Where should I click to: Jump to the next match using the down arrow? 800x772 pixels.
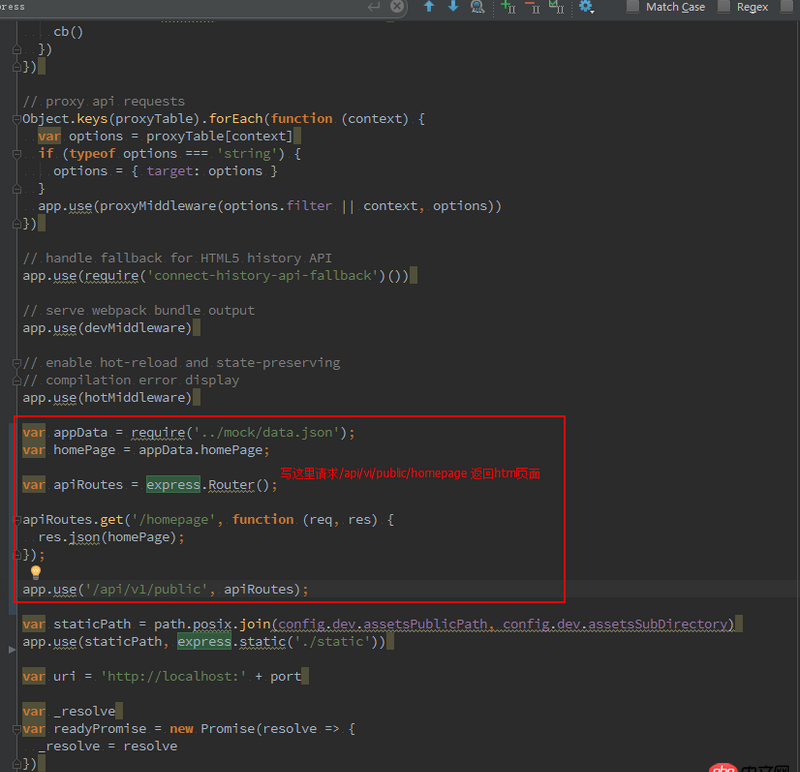click(452, 7)
